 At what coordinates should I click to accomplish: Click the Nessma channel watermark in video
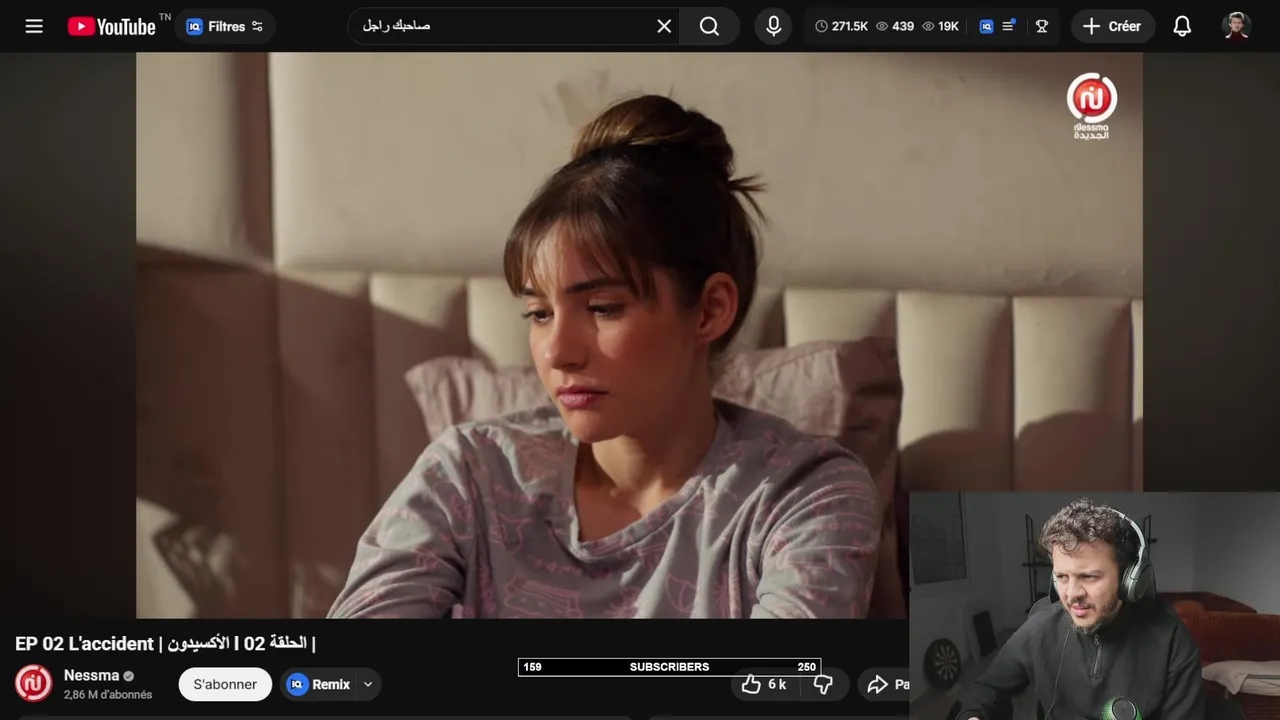click(1091, 105)
